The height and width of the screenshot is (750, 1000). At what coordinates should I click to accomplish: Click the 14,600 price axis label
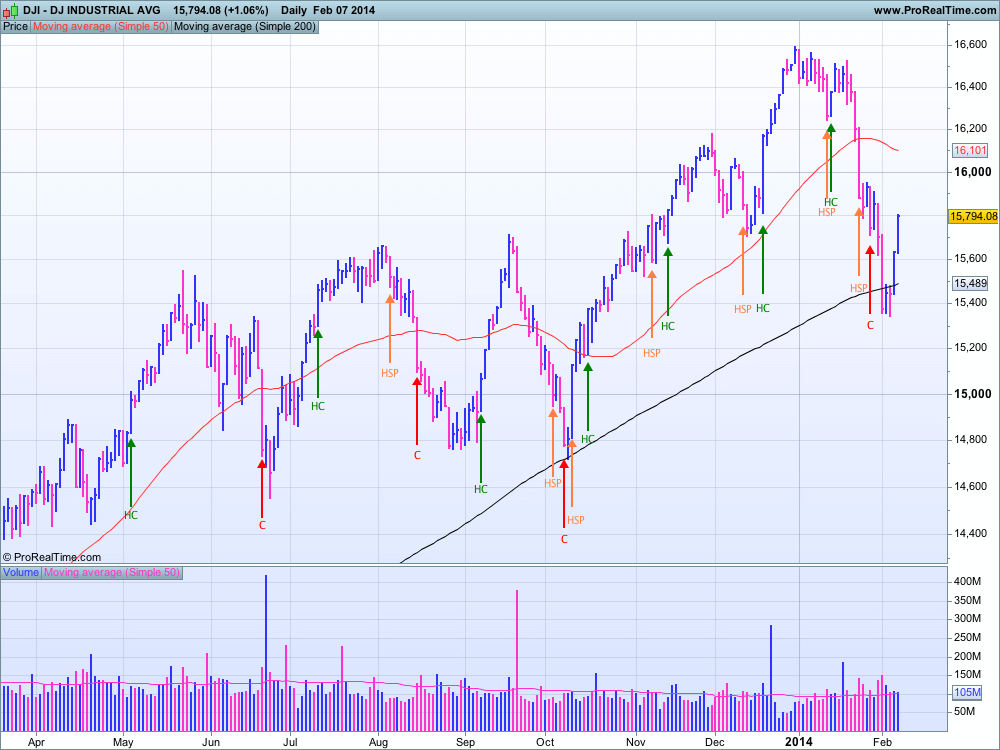tap(970, 487)
